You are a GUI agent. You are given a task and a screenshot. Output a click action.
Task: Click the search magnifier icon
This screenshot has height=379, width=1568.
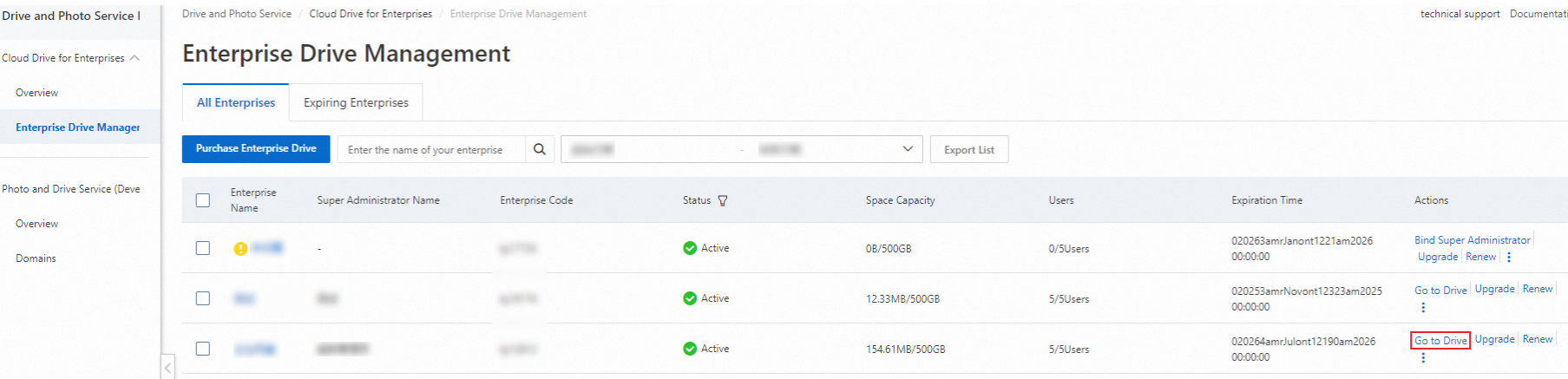point(539,149)
